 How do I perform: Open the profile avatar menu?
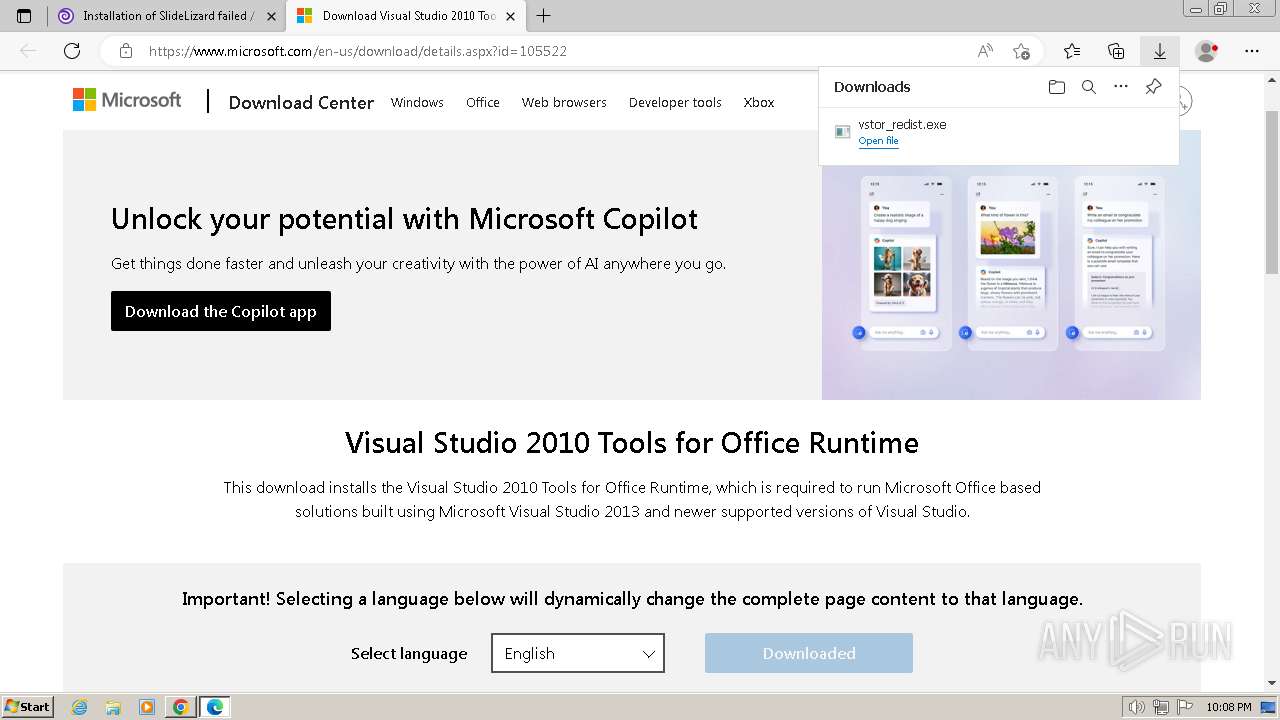pyautogui.click(x=1207, y=51)
